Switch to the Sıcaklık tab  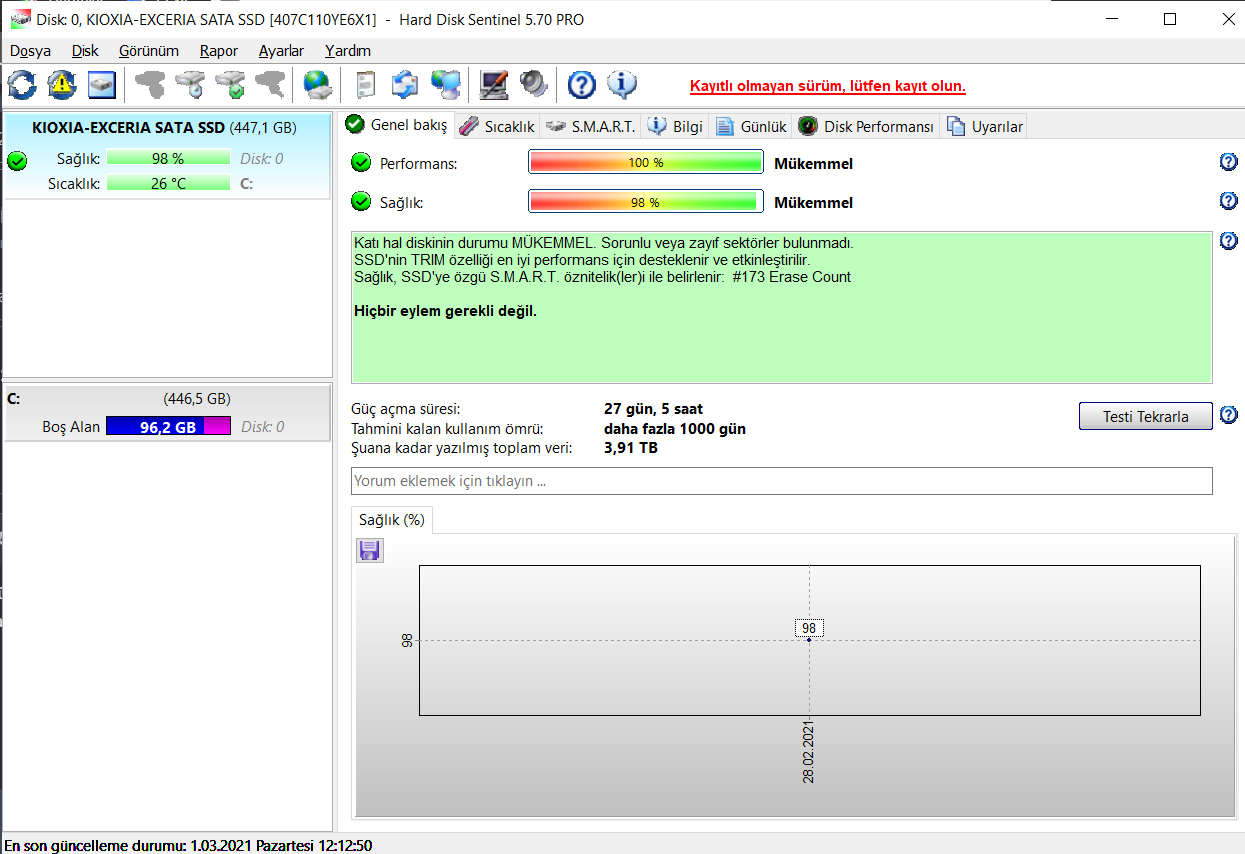click(498, 127)
